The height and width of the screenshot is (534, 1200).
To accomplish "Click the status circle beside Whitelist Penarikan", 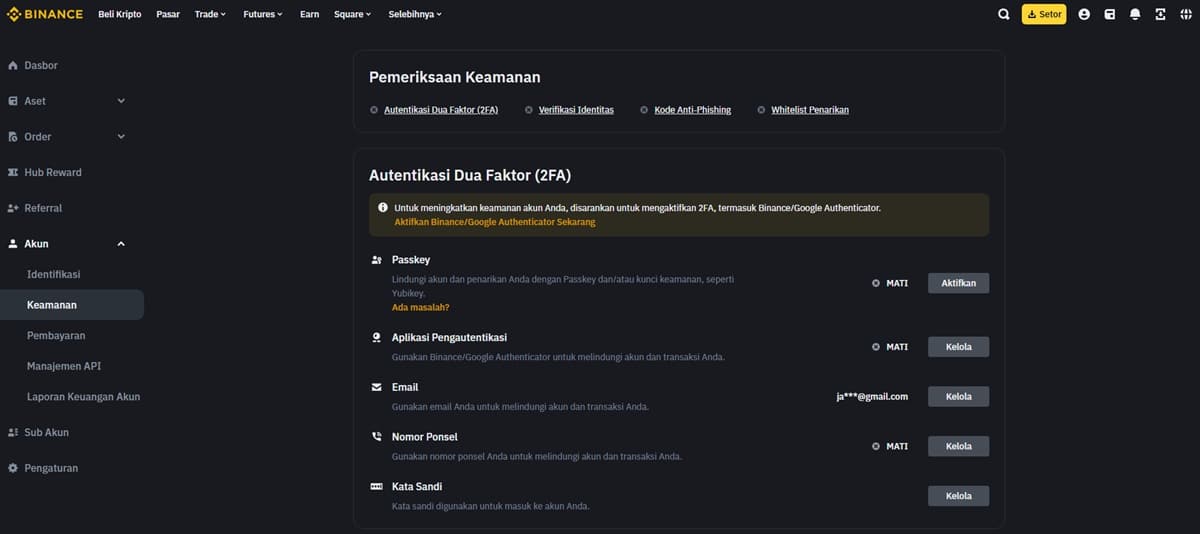I will point(761,110).
